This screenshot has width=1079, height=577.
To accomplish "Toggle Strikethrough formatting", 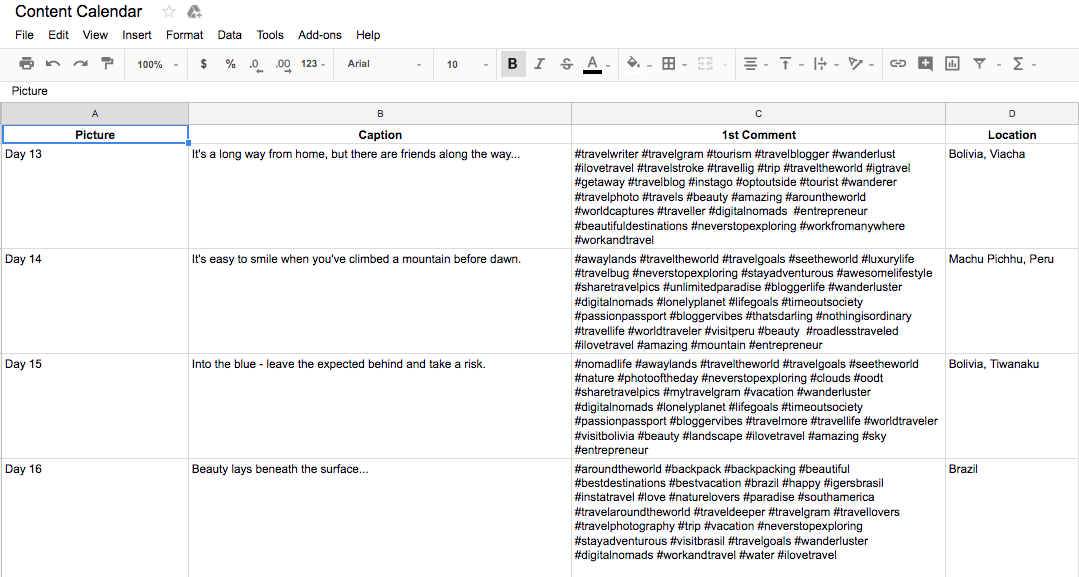I will [x=566, y=64].
